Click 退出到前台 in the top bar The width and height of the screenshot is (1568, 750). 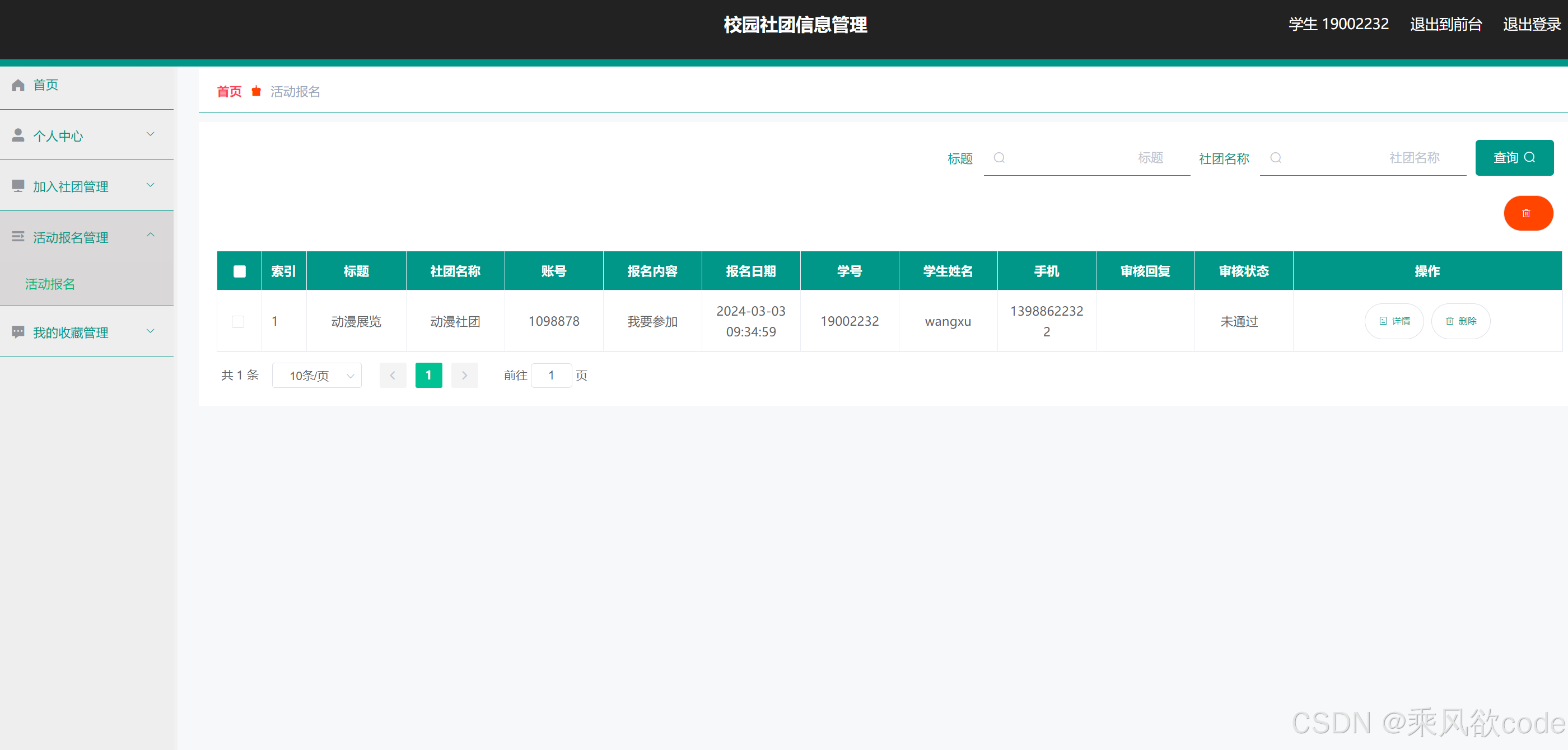point(1446,24)
